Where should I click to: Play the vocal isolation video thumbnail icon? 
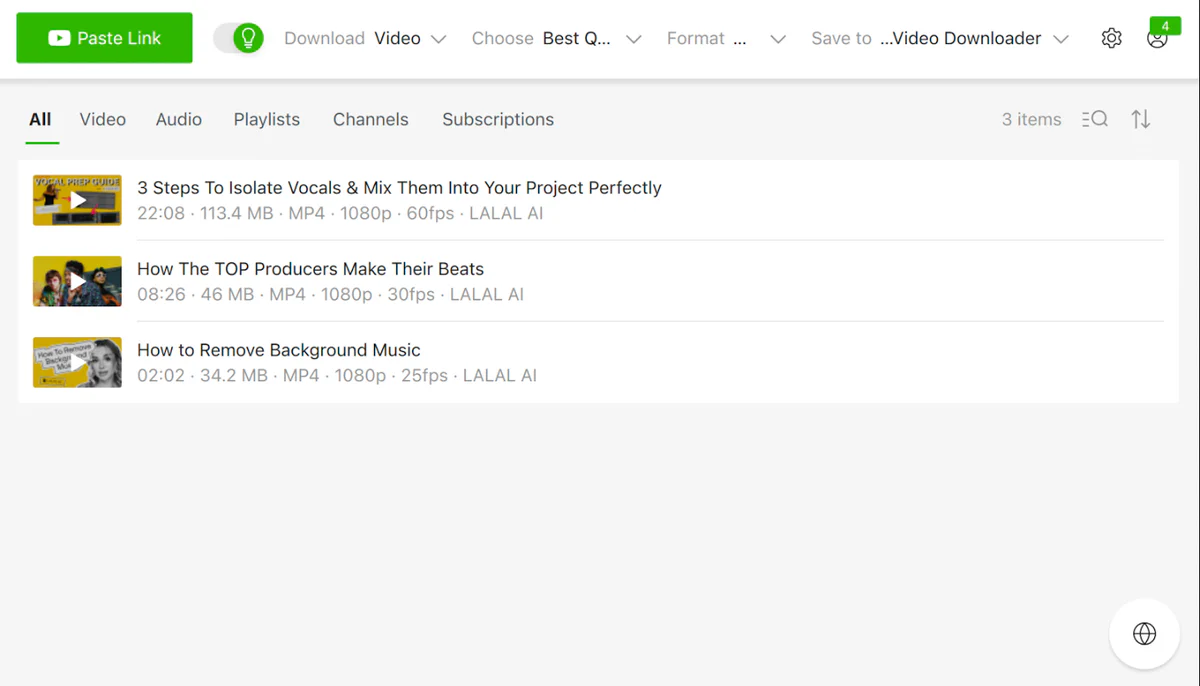(77, 199)
